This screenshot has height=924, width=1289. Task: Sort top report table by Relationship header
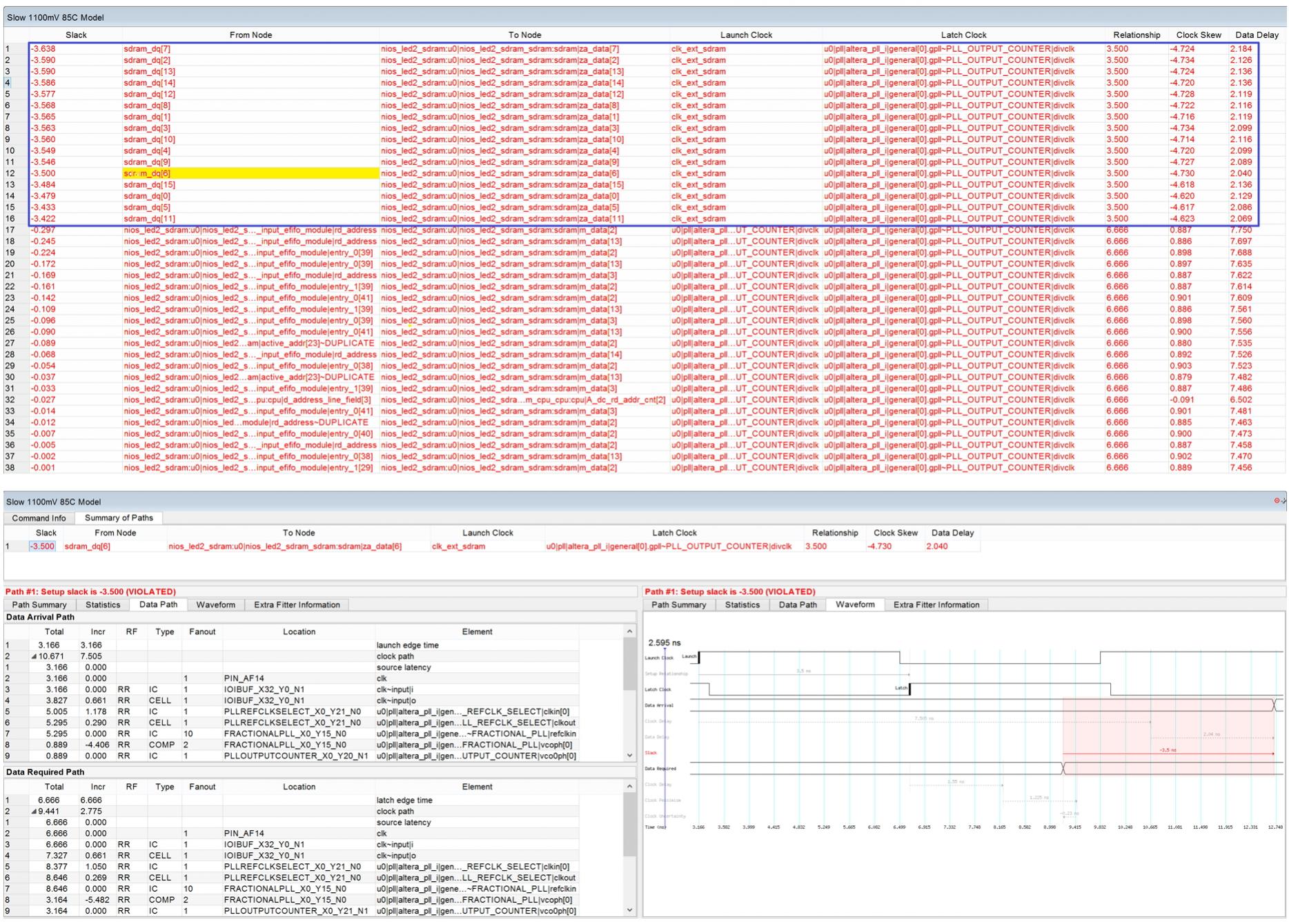coord(1137,35)
